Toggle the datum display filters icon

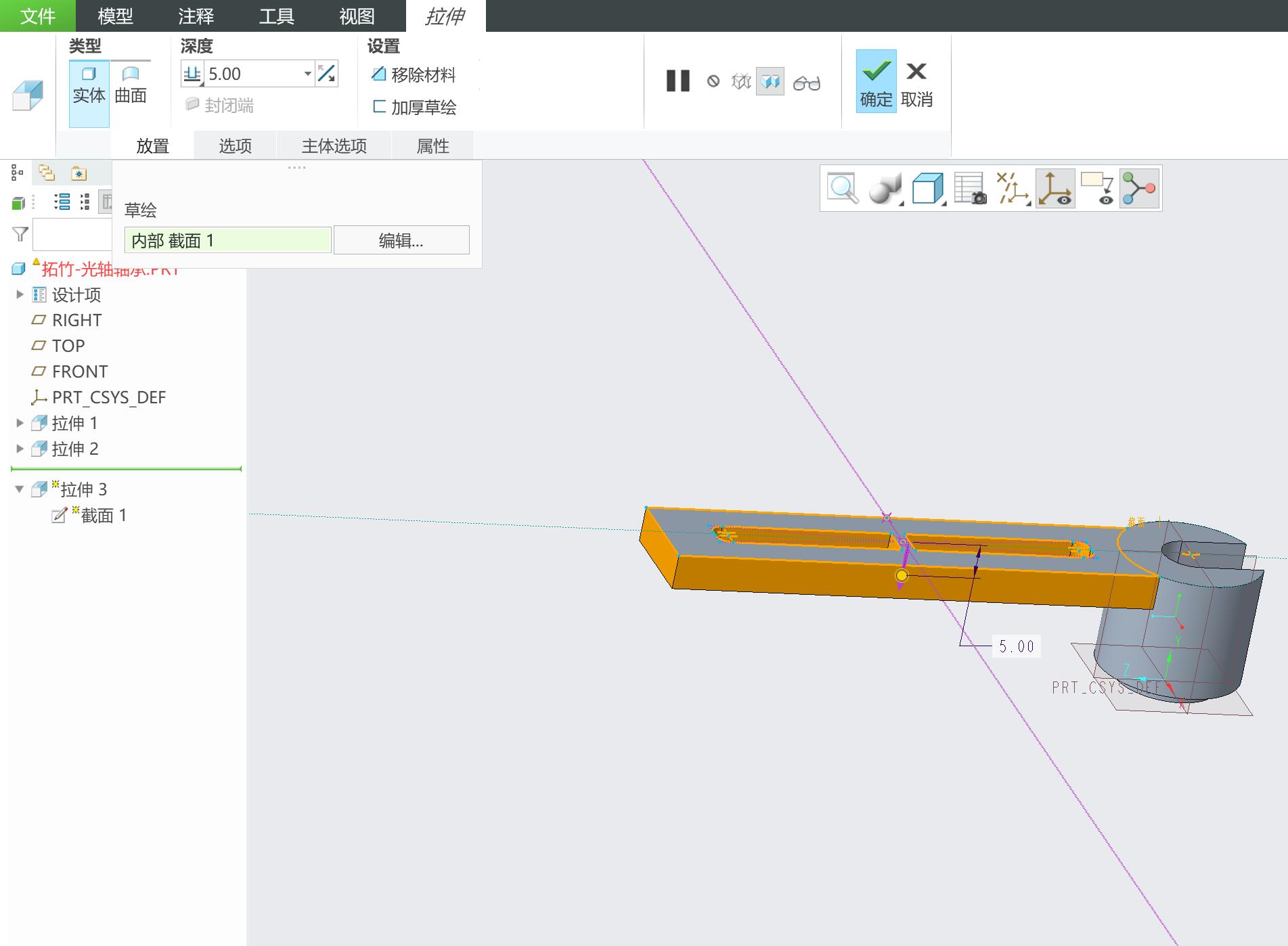click(1013, 189)
